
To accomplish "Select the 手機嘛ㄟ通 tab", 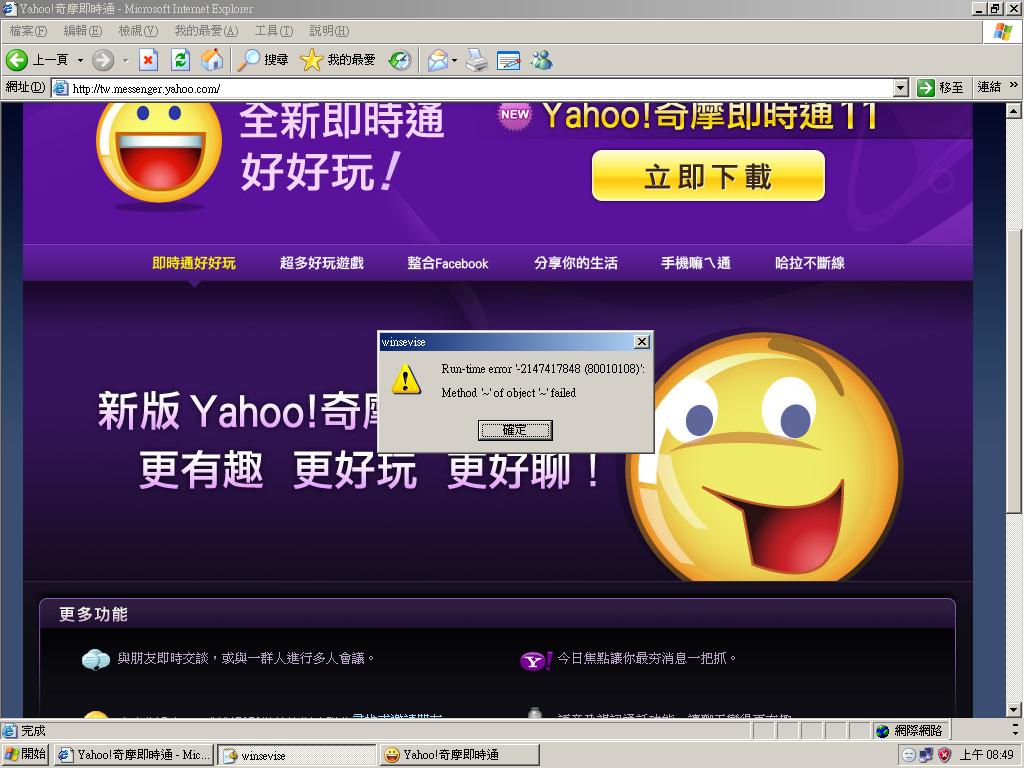I will [x=696, y=263].
